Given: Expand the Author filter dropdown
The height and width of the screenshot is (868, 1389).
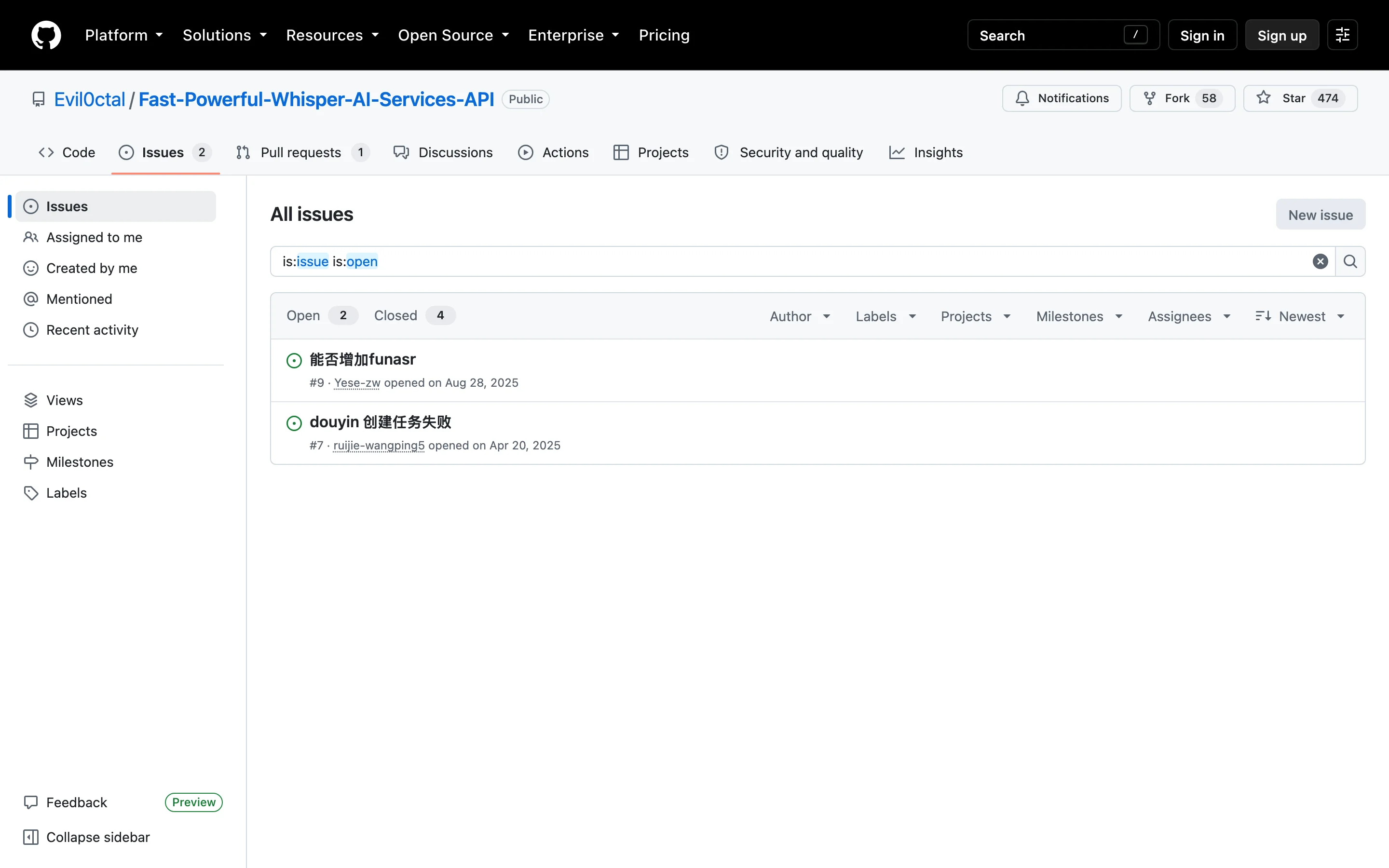Looking at the screenshot, I should pos(800,316).
